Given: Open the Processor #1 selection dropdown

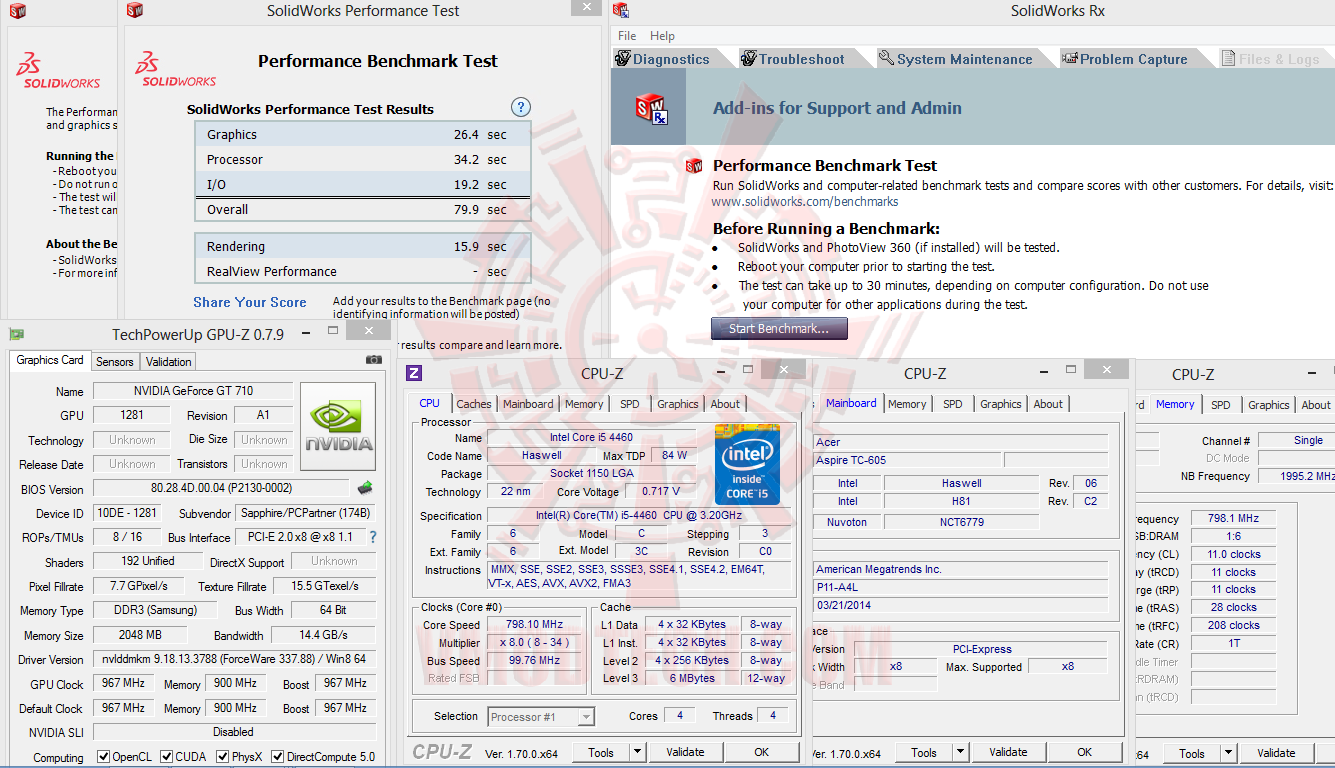Looking at the screenshot, I should tap(541, 716).
